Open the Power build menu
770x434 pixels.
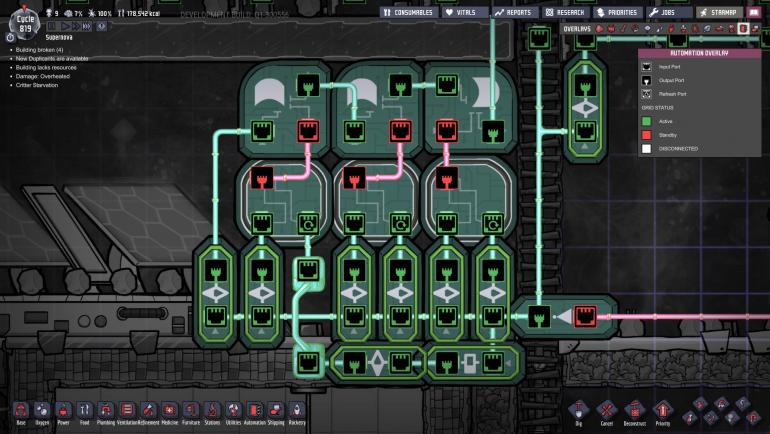[x=63, y=411]
